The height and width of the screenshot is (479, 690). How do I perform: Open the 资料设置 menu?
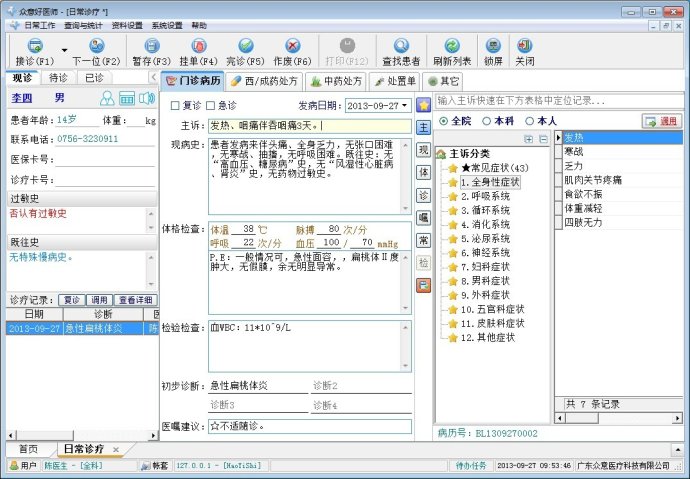click(x=127, y=26)
